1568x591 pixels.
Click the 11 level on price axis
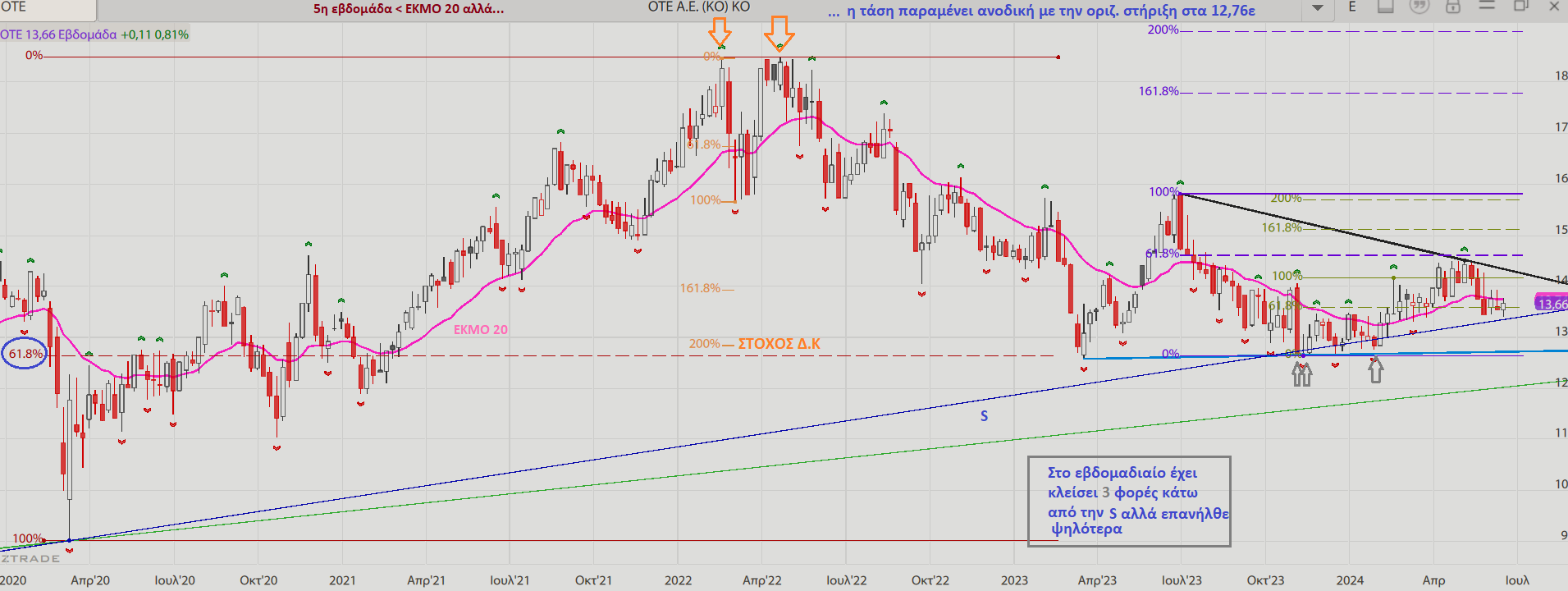click(1561, 433)
